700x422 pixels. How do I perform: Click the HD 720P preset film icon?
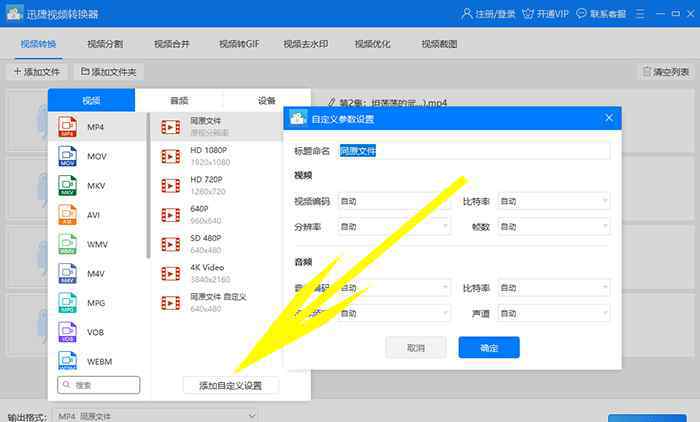pos(171,186)
